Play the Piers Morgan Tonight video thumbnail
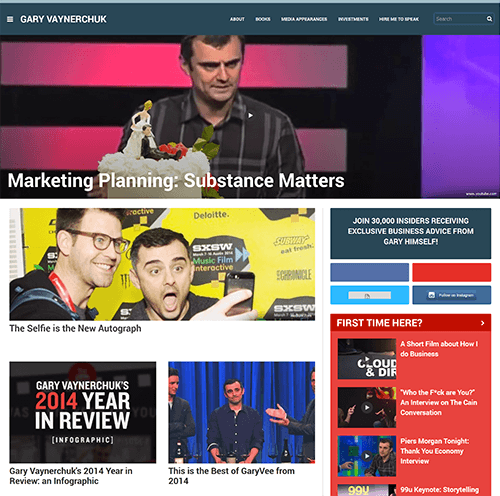This screenshot has height=496, width=500. pyautogui.click(x=367, y=456)
